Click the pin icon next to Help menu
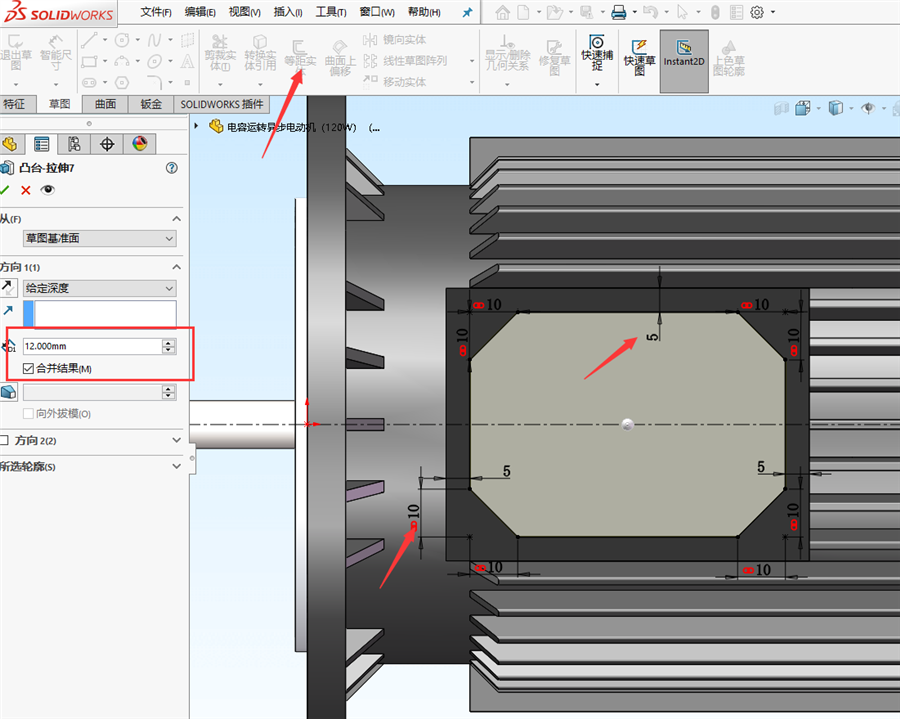Screen dimensions: 900x719 (467, 12)
